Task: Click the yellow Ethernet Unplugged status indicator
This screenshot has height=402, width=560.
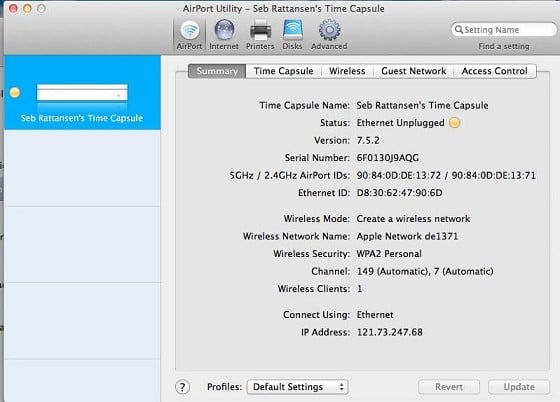Action: (455, 123)
